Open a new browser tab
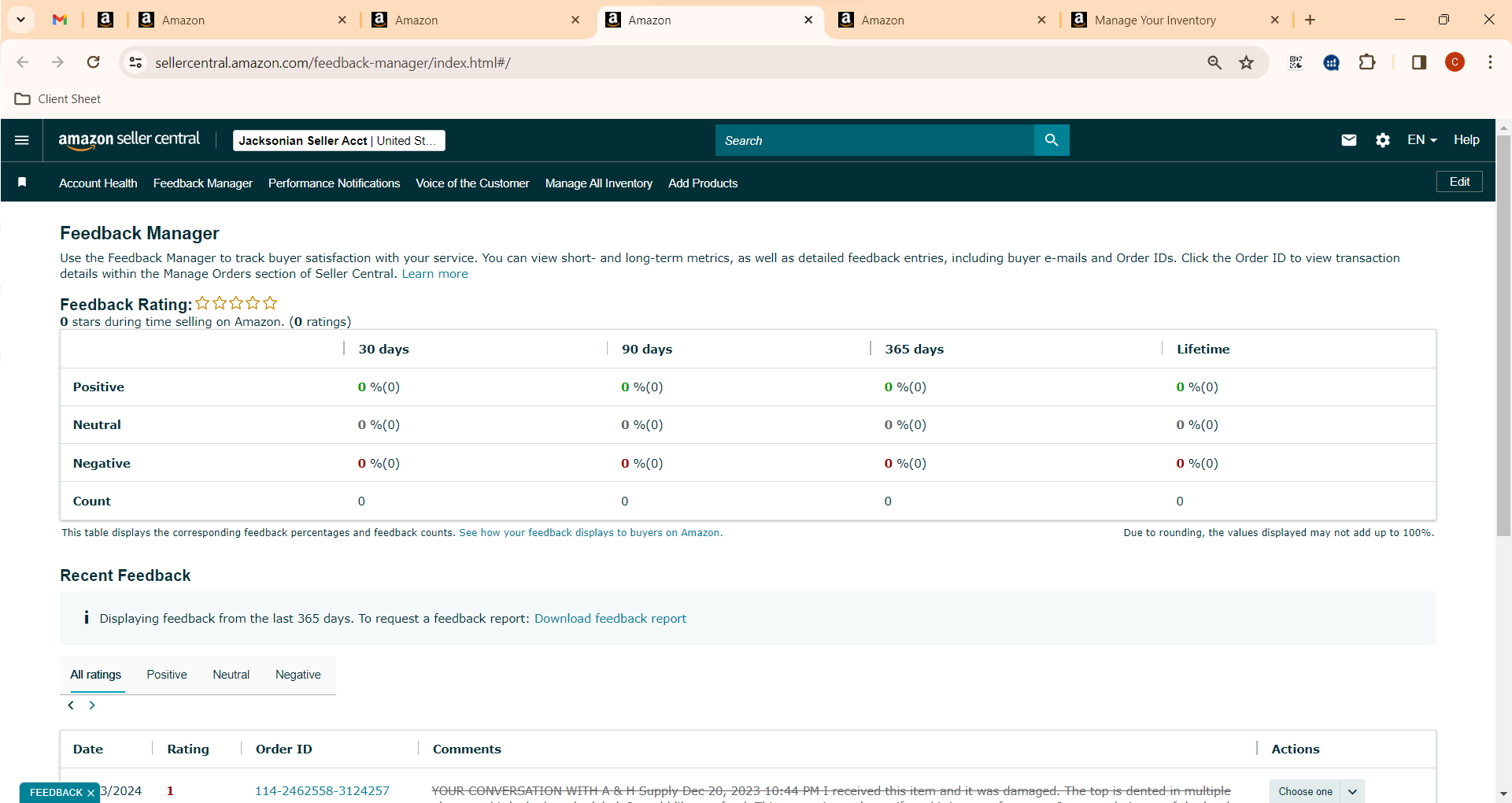 click(x=1310, y=20)
